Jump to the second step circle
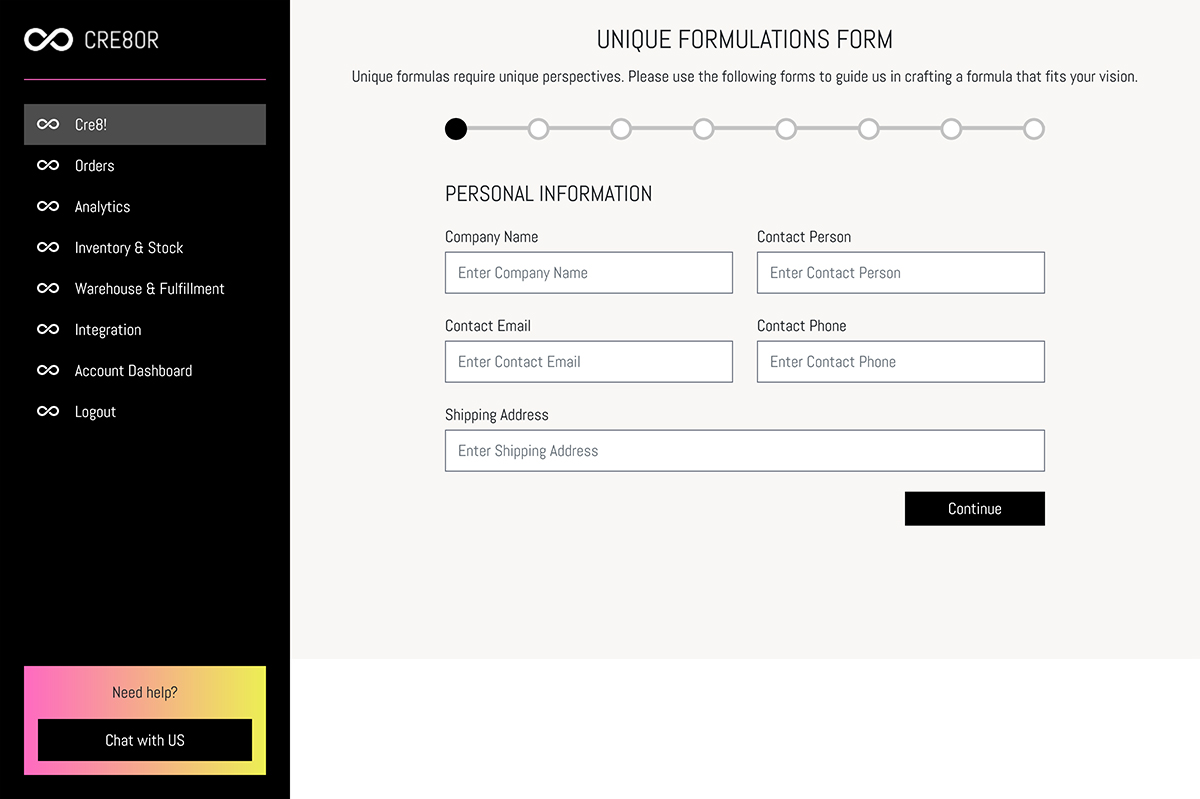This screenshot has width=1200, height=799. (538, 129)
